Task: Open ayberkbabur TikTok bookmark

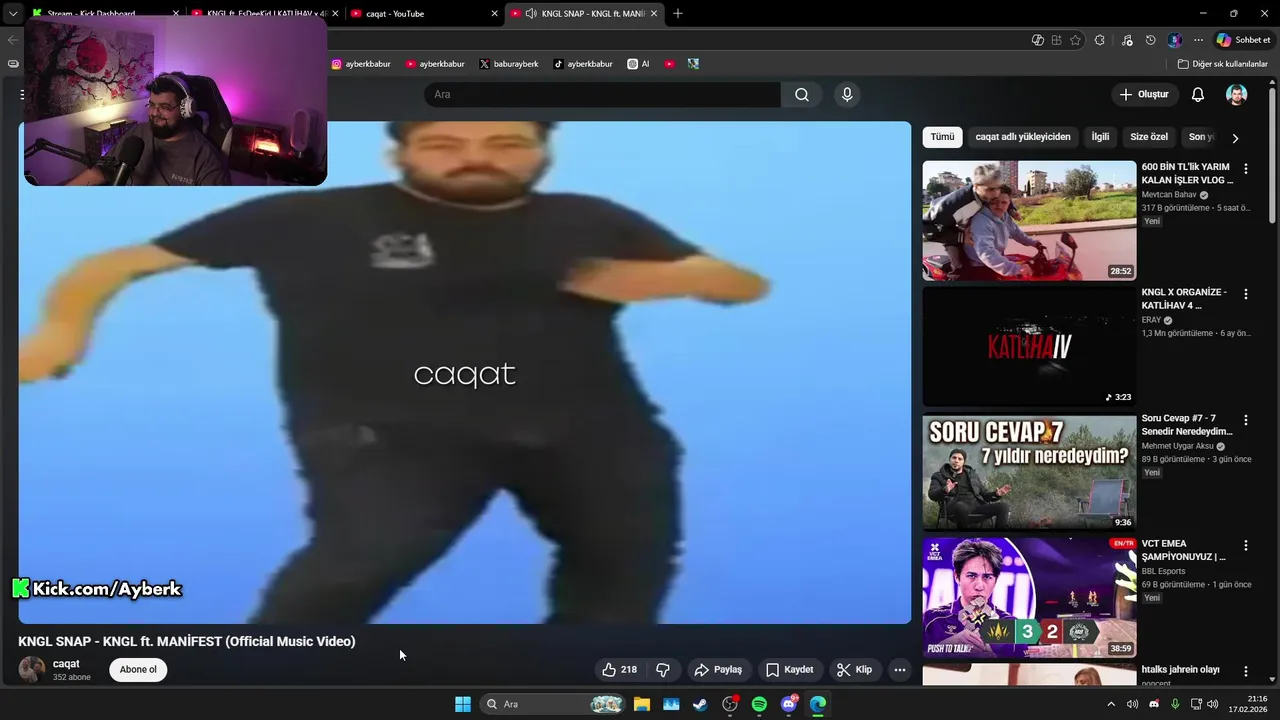Action: (x=583, y=64)
